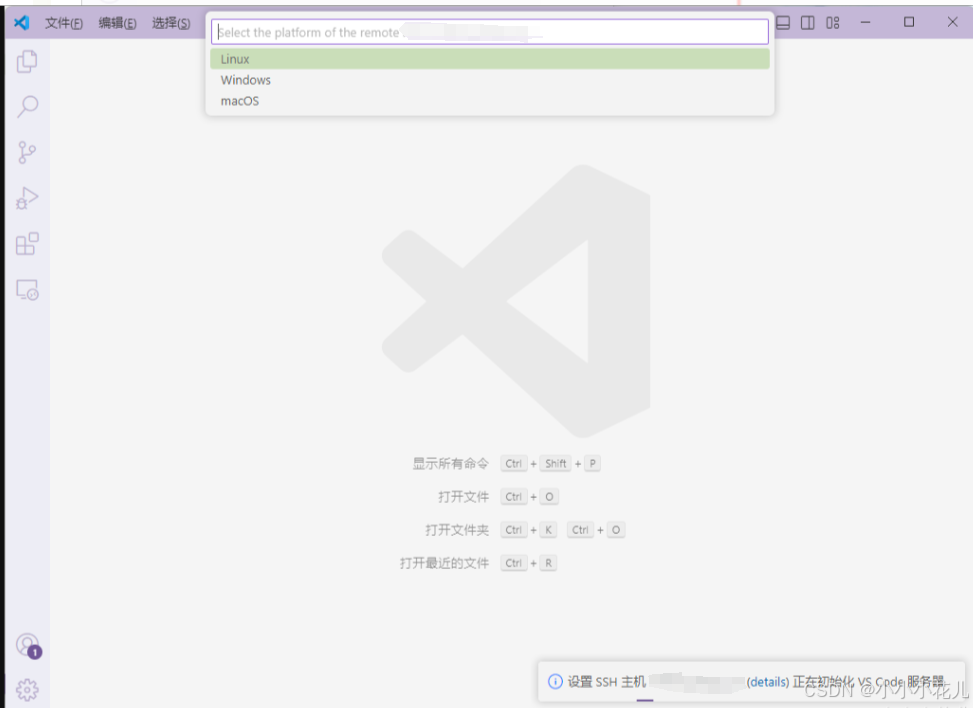Viewport: 973px width, 708px height.
Task: Open the Source Control view
Action: tap(27, 153)
